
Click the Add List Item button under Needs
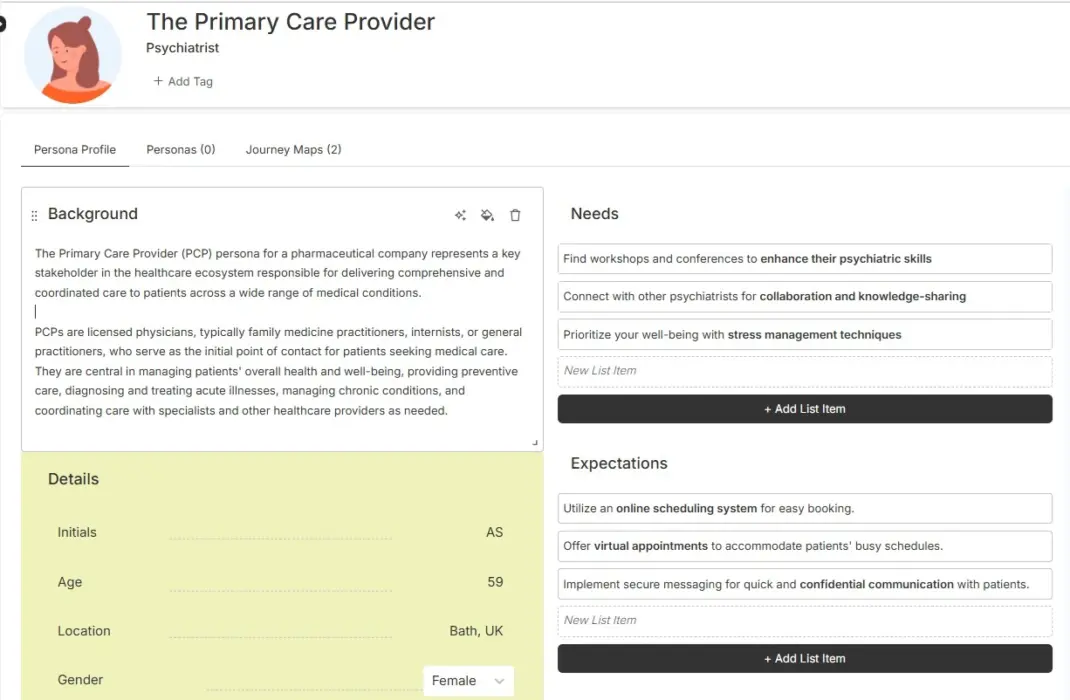click(805, 408)
